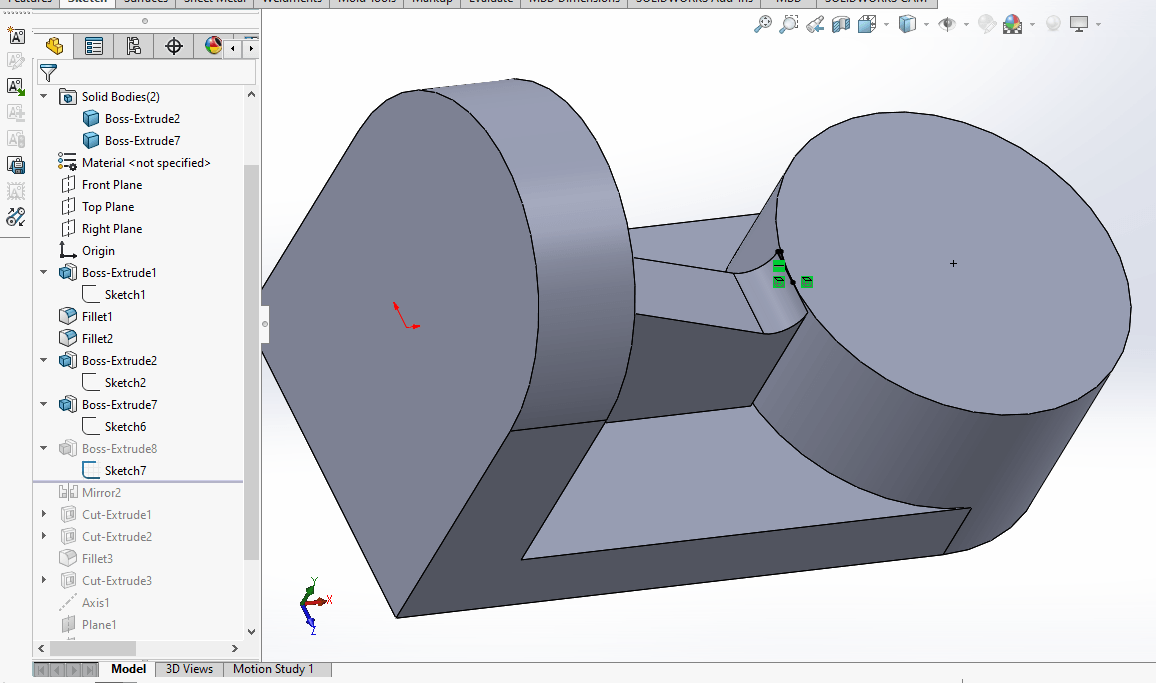Collapse the Boss-Extrude7 feature node
Screen dimensions: 1156x683
click(x=43, y=405)
